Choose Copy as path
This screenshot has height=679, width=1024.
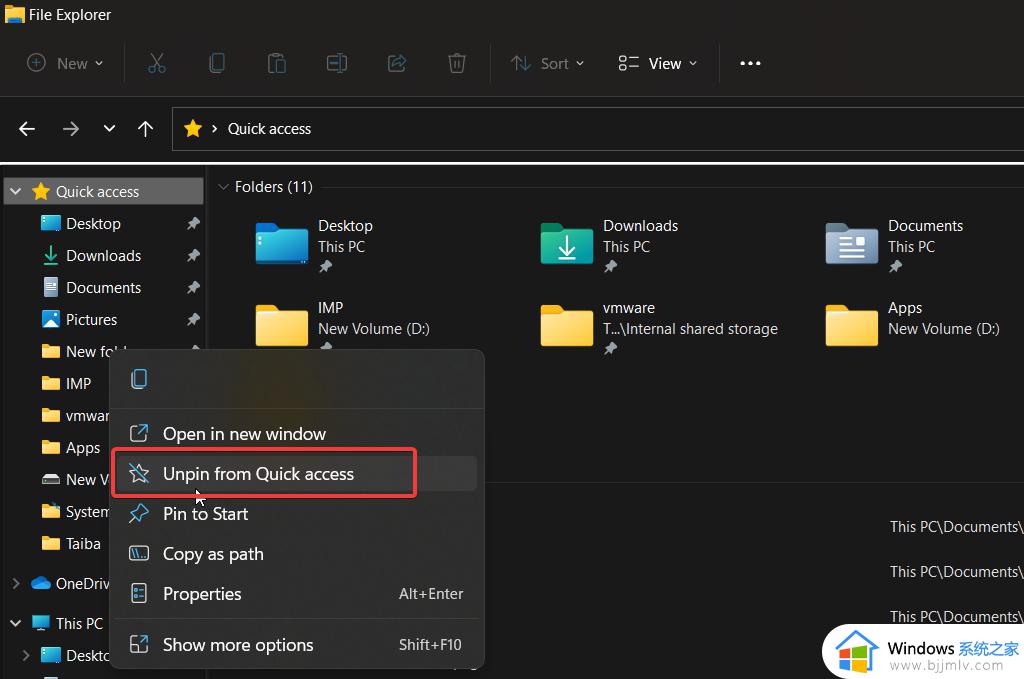click(297, 554)
